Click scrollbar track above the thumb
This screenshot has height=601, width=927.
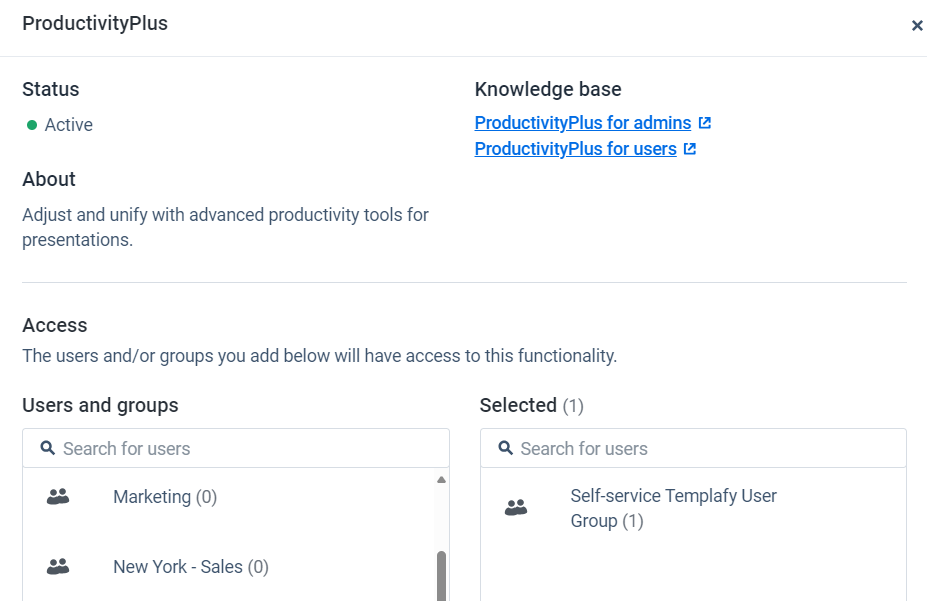coord(441,518)
